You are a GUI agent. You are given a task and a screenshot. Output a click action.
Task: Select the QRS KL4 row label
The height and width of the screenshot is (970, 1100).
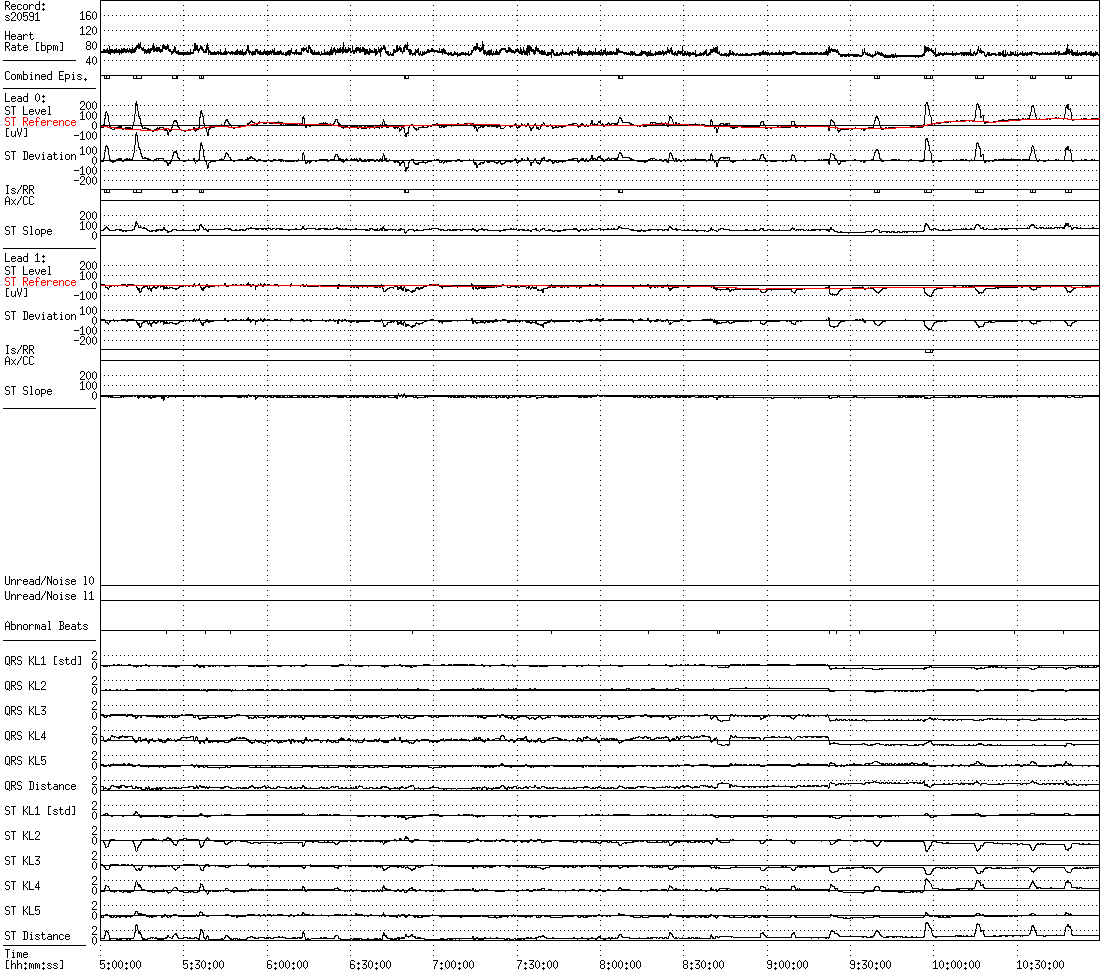[x=25, y=736]
